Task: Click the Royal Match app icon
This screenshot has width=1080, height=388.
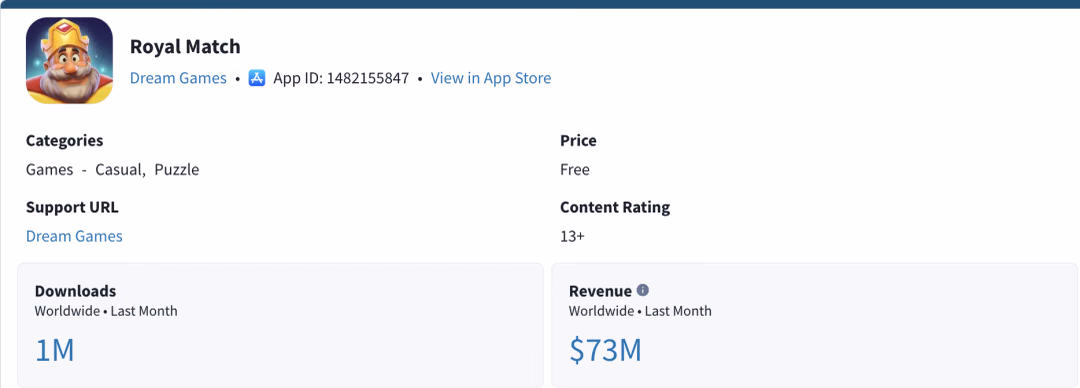Action: (x=70, y=61)
